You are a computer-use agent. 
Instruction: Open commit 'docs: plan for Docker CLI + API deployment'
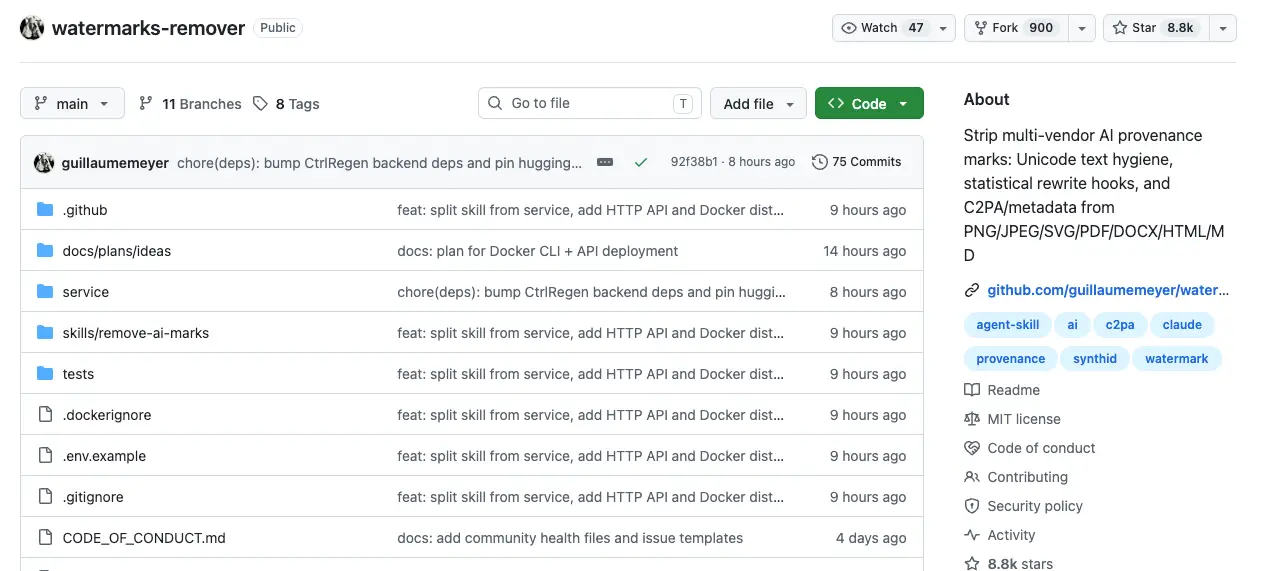(x=538, y=251)
